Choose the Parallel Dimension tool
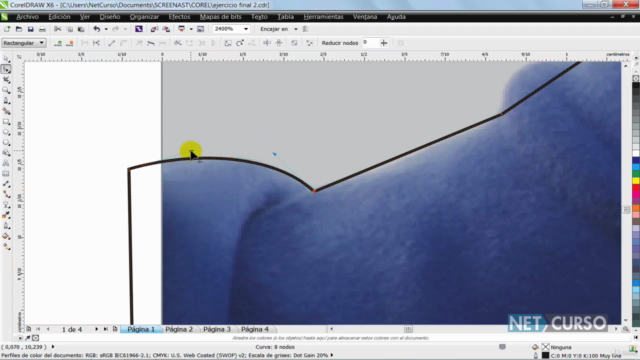 (x=6, y=184)
